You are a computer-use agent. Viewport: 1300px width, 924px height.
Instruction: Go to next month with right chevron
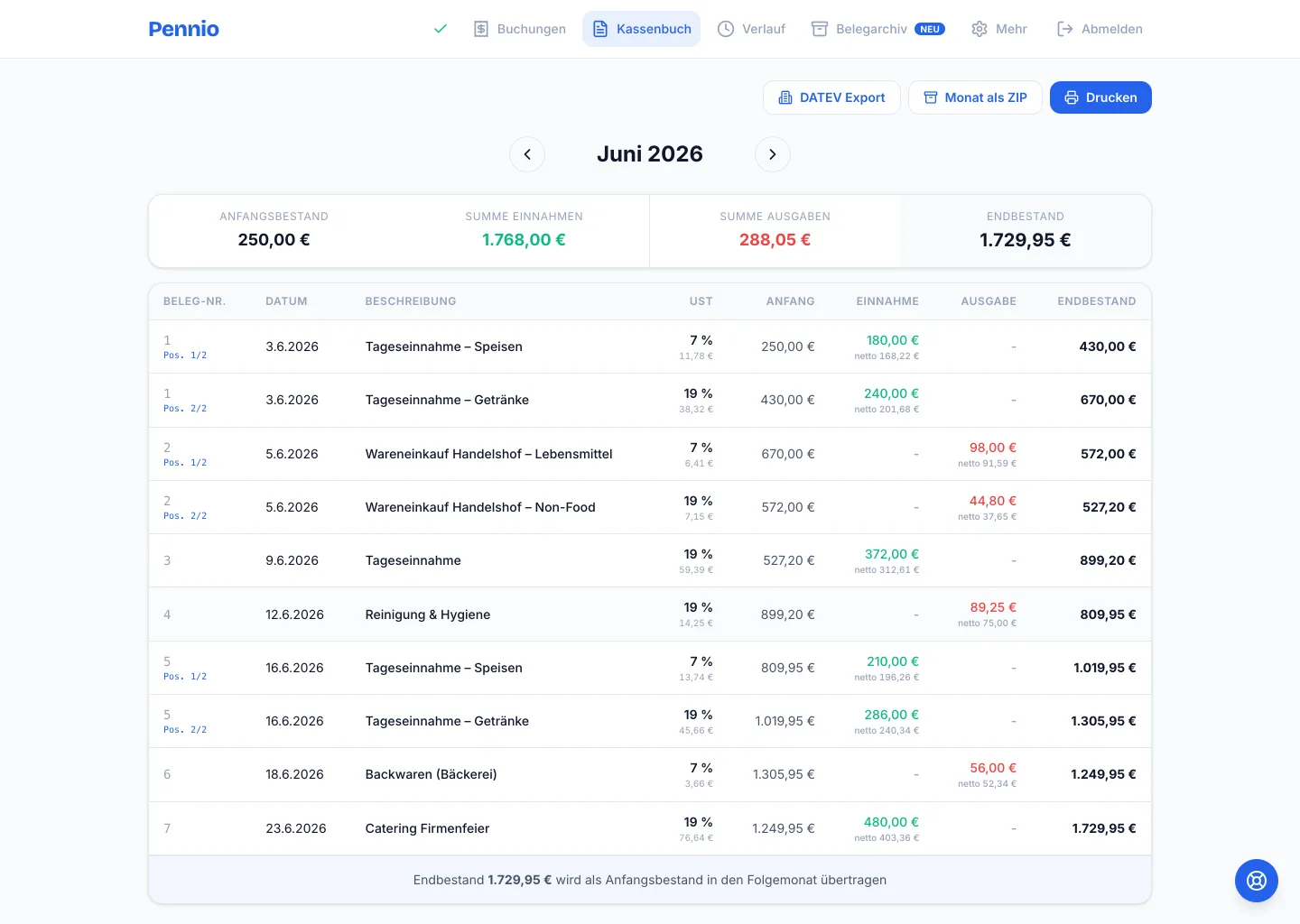(773, 154)
